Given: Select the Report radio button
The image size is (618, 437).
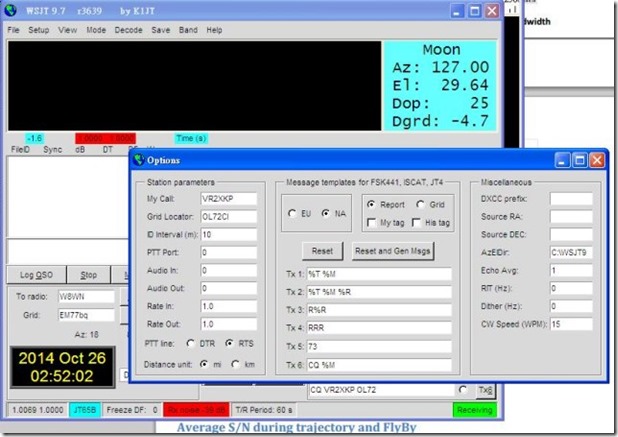Looking at the screenshot, I should tap(371, 204).
